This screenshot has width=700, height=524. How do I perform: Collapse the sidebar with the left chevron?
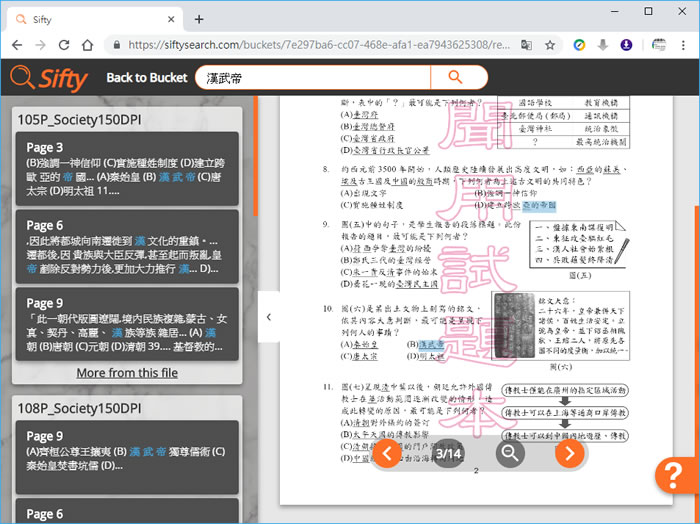[268, 317]
